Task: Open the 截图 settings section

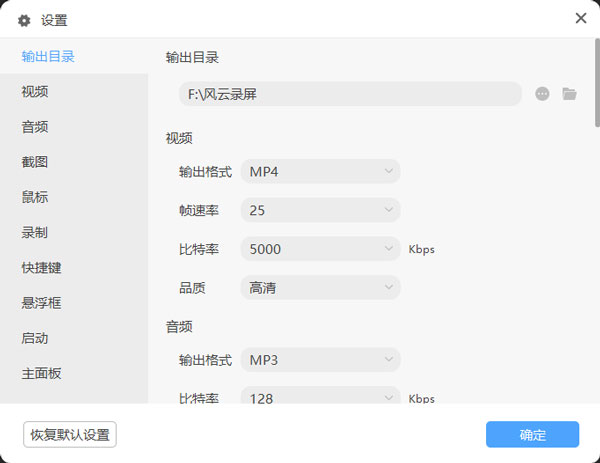Action: pos(35,162)
